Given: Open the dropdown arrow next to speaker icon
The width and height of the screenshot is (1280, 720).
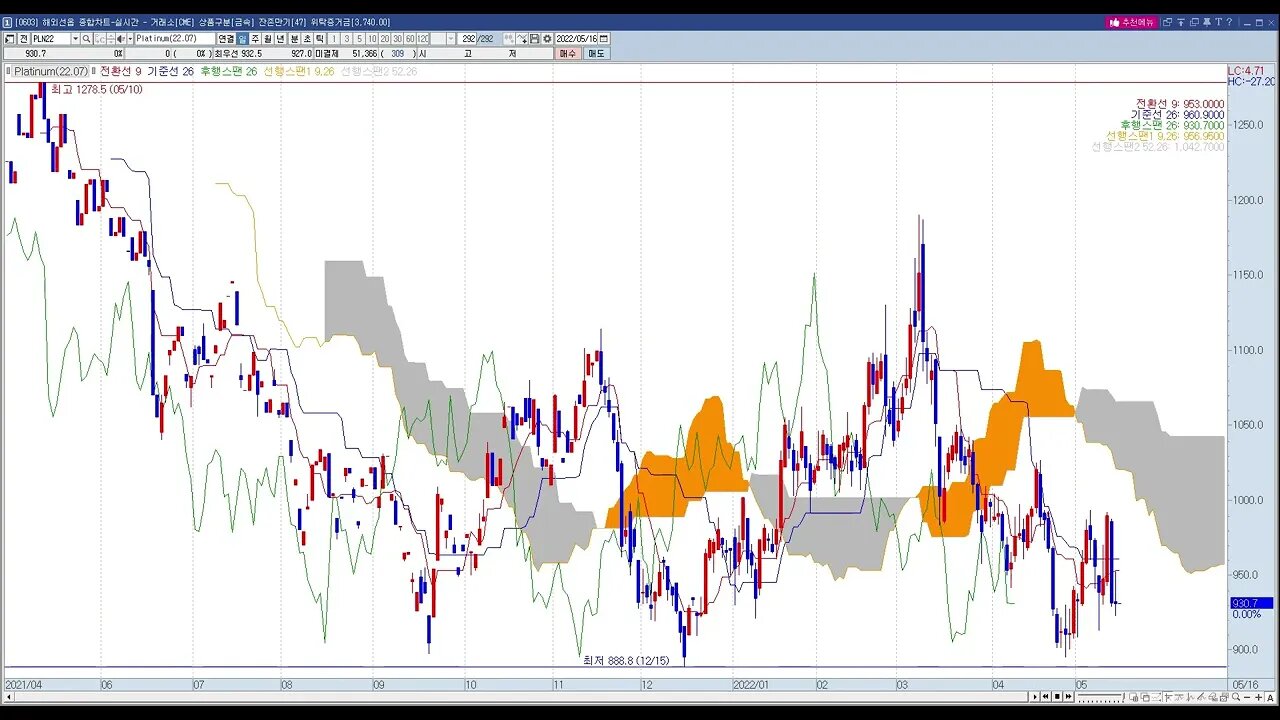Looking at the screenshot, I should [130, 38].
